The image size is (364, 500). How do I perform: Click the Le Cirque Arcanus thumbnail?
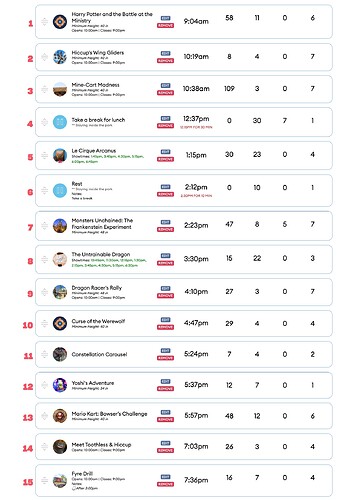coord(60,155)
